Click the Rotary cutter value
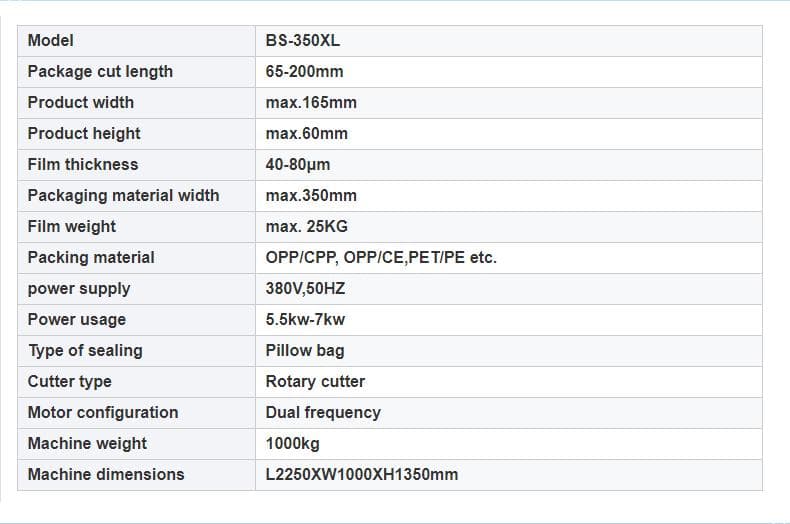This screenshot has height=524, width=790. click(x=315, y=382)
